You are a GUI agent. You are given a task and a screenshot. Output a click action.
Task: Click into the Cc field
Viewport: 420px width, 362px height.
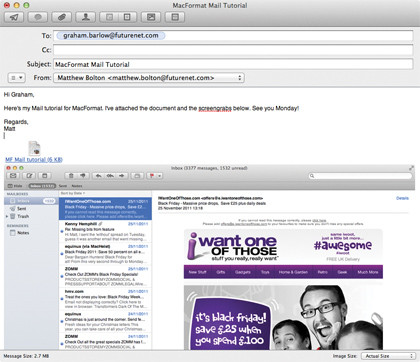(x=233, y=50)
